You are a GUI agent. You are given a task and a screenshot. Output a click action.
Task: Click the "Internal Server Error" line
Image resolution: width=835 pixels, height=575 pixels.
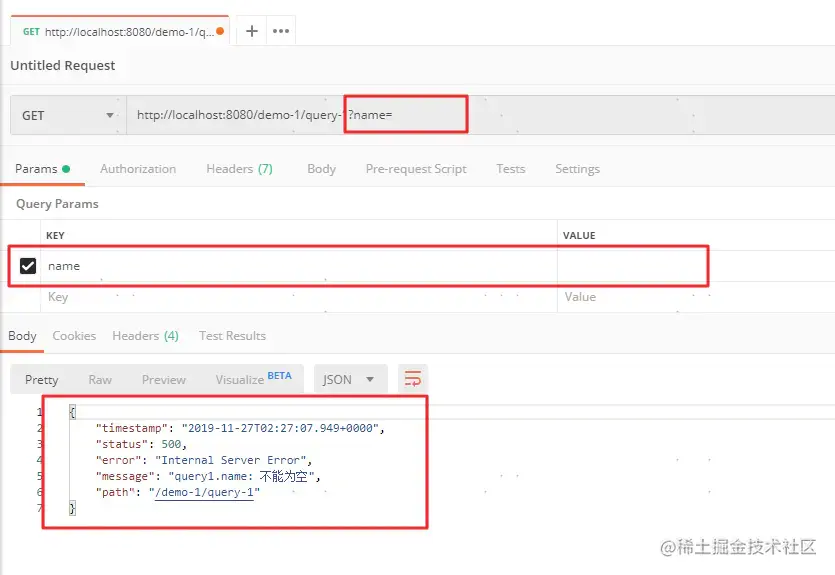click(203, 460)
